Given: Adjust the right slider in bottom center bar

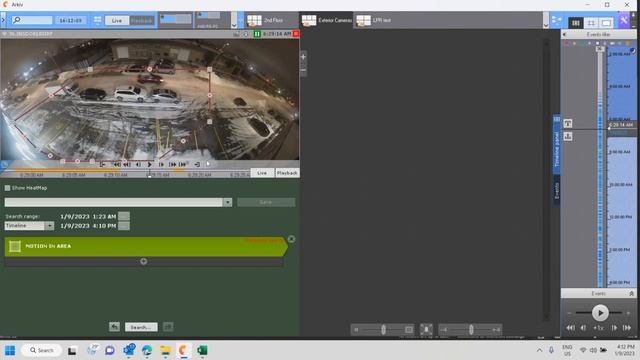Looking at the screenshot, I should [471, 329].
